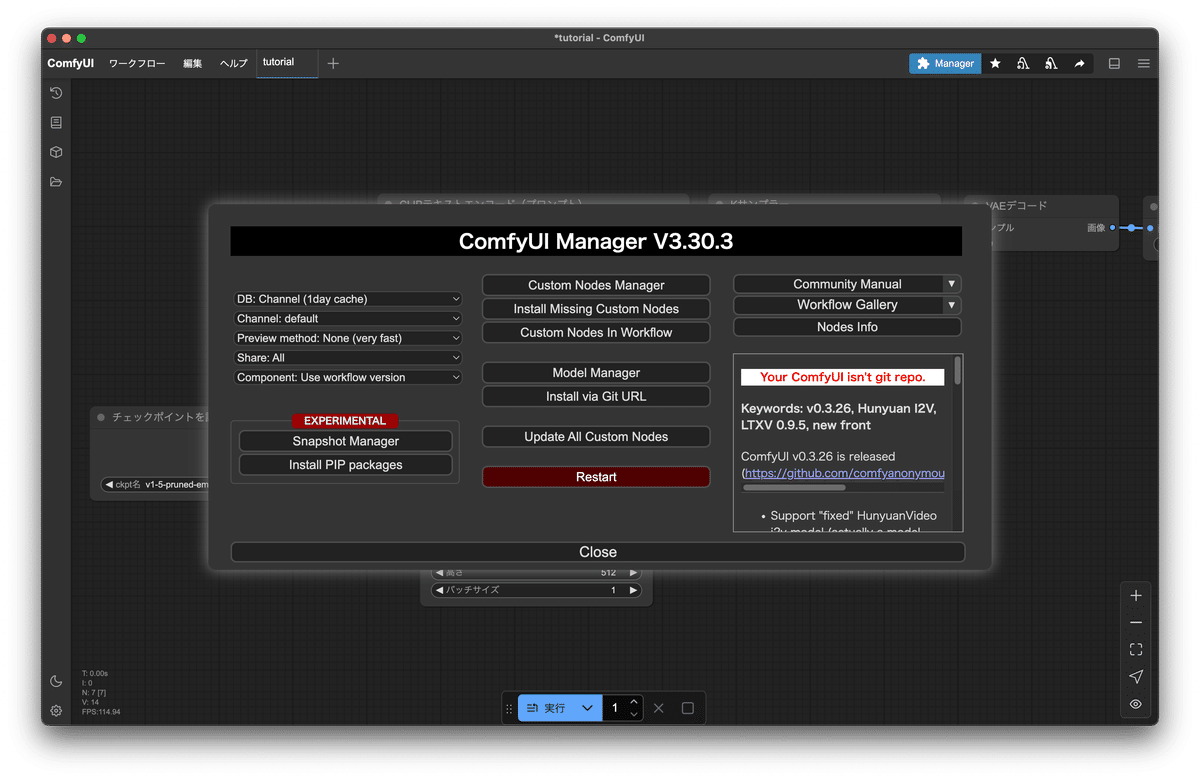Click the share arrow icon in top bar
This screenshot has width=1200, height=780.
[1079, 63]
